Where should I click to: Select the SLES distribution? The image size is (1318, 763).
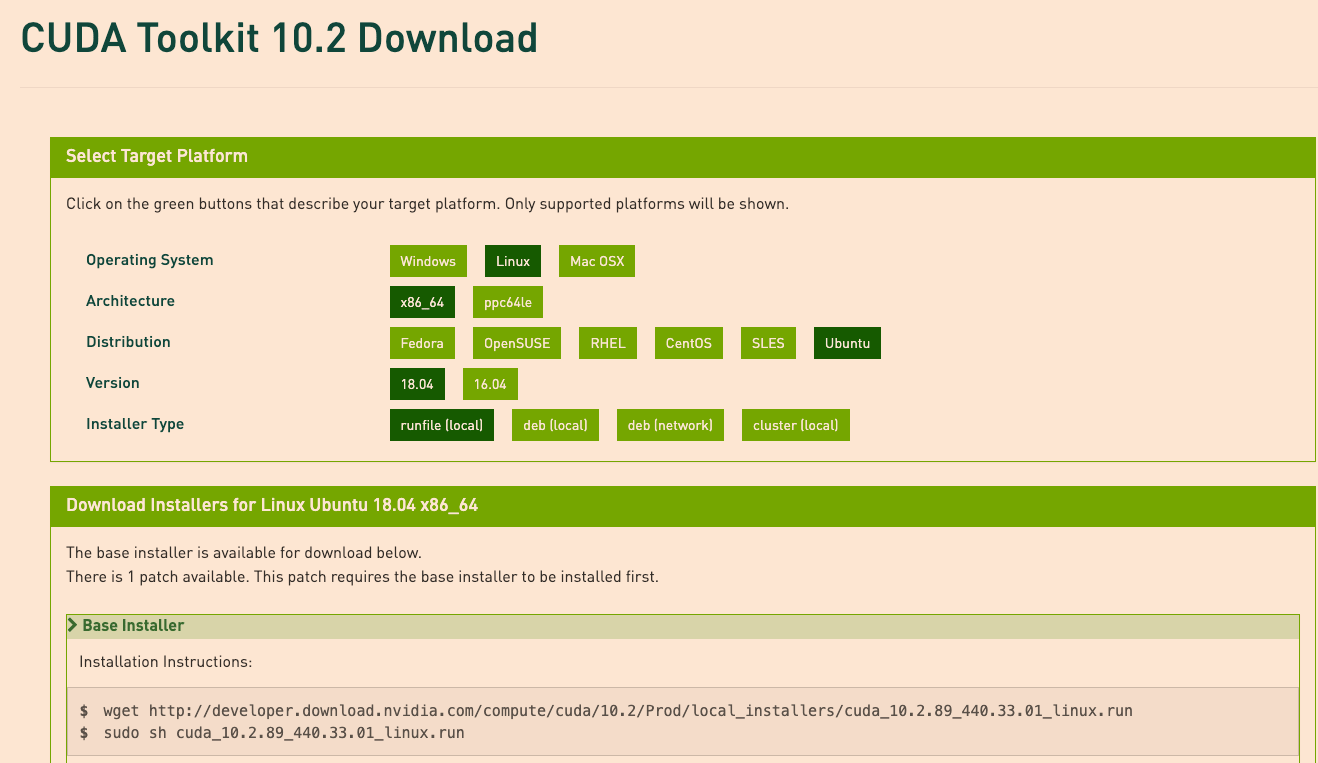(x=768, y=343)
